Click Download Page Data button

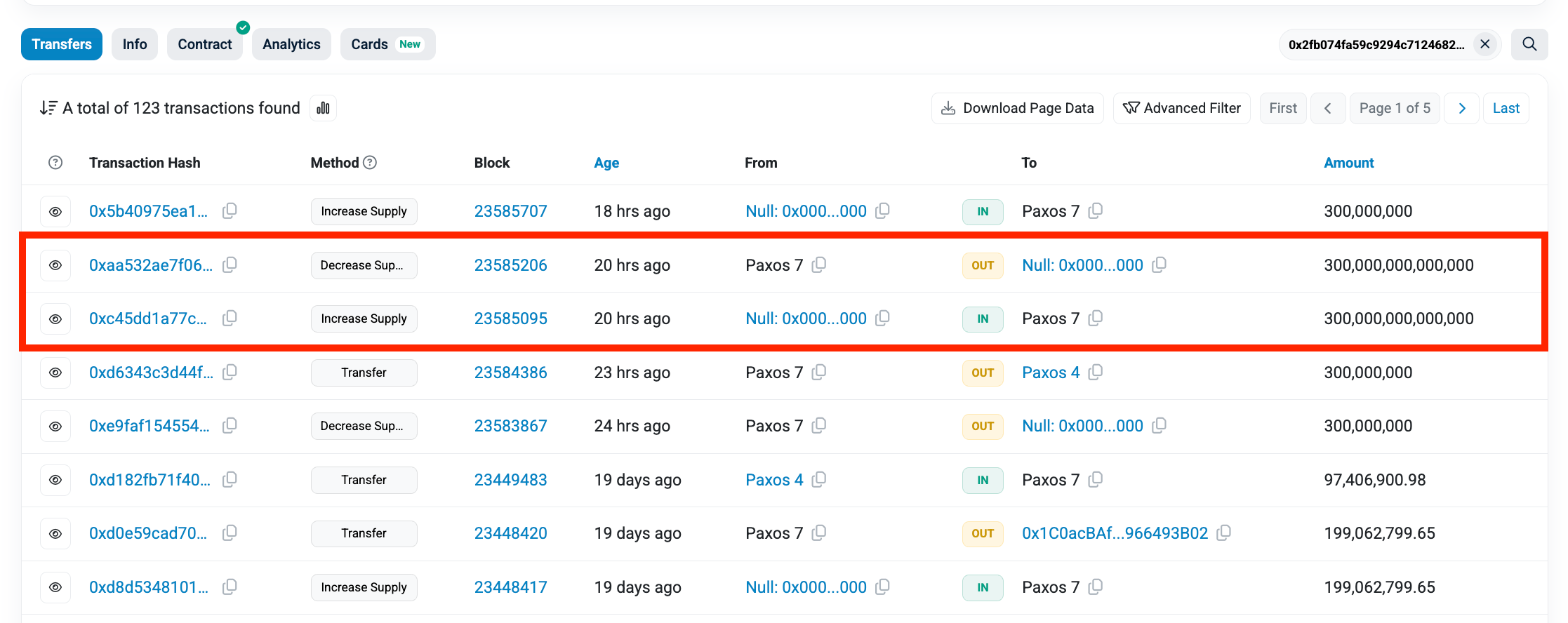pos(1017,108)
